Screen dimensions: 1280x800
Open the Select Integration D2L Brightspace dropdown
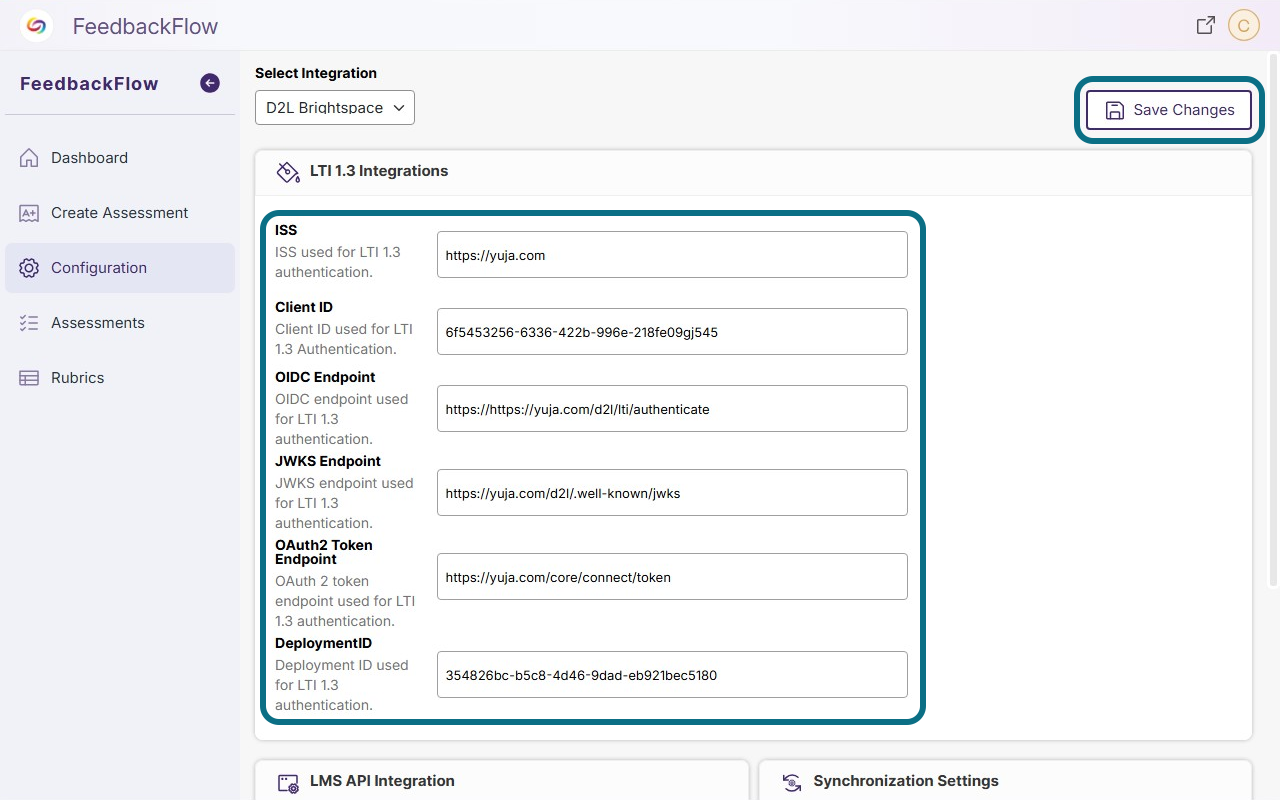(335, 108)
